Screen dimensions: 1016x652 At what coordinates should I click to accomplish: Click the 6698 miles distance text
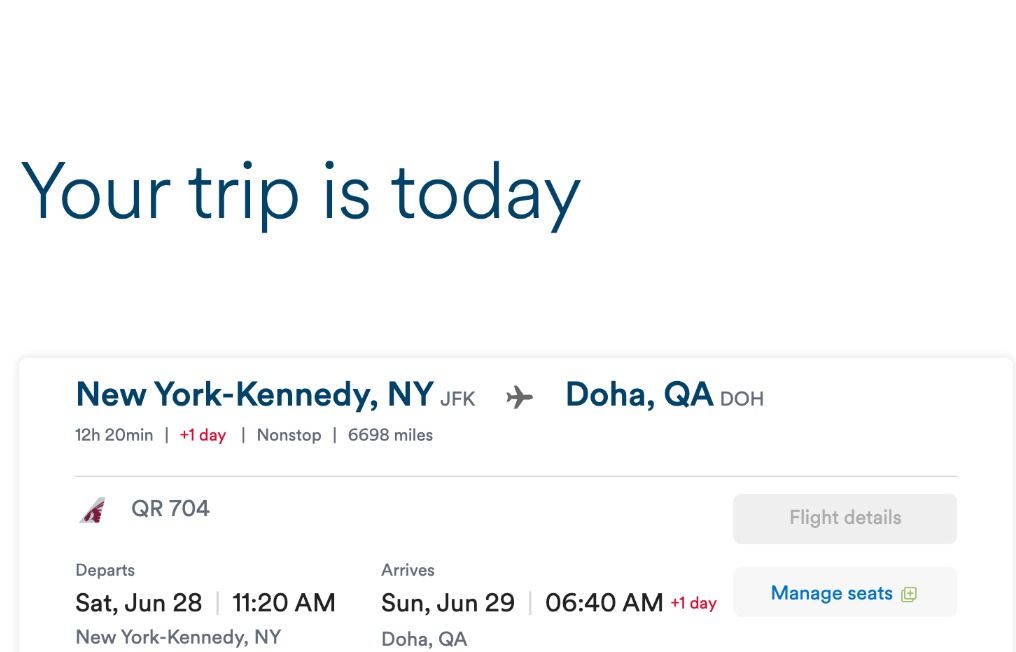pos(390,435)
